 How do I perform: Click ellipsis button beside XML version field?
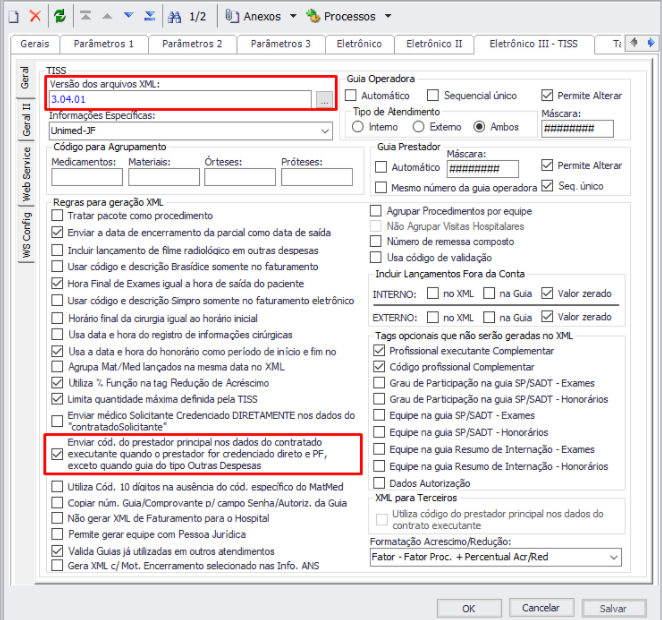point(324,100)
